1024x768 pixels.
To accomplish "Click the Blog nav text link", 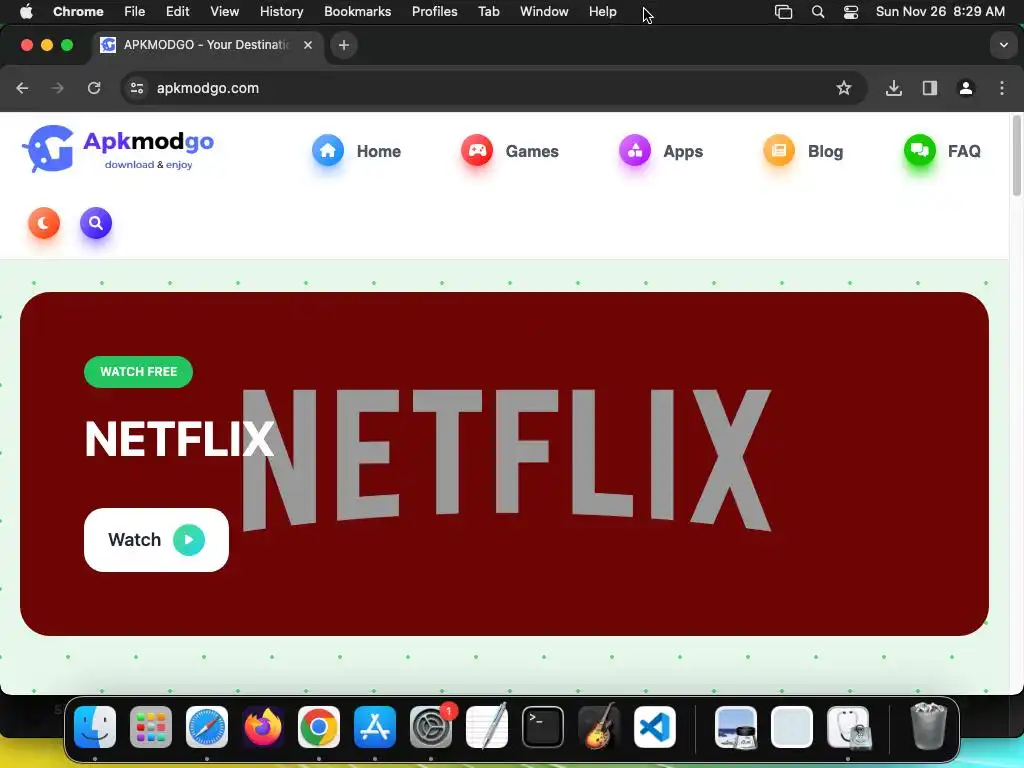I will (x=825, y=152).
